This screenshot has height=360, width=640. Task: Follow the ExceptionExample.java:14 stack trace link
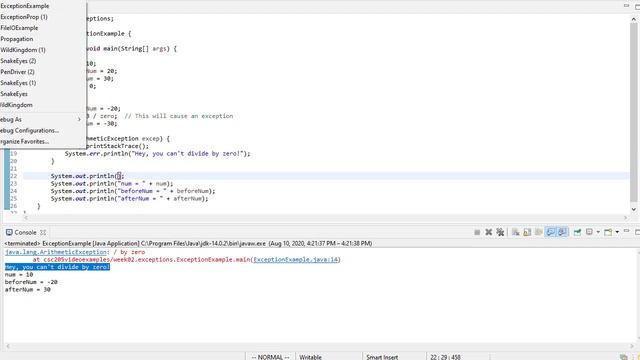296,260
